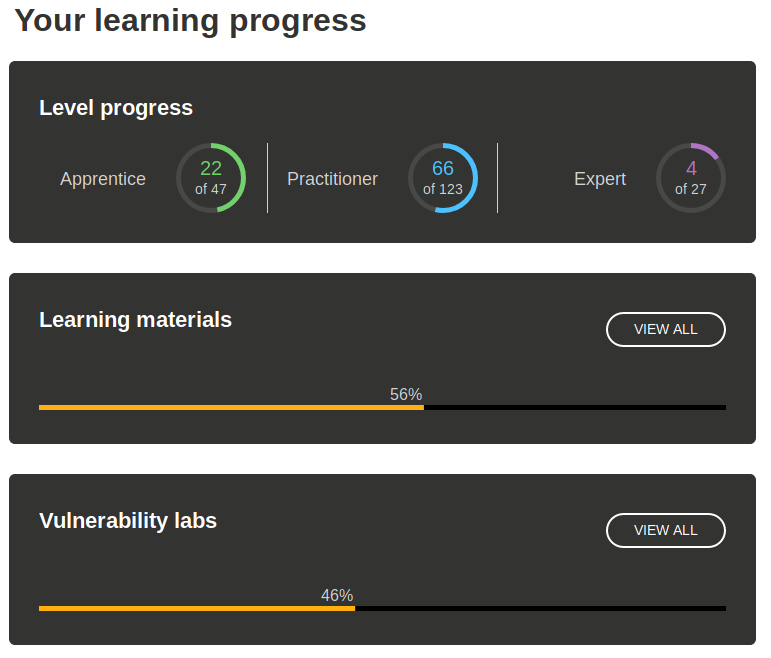
Task: Click the Your learning progress title
Action: click(x=190, y=21)
